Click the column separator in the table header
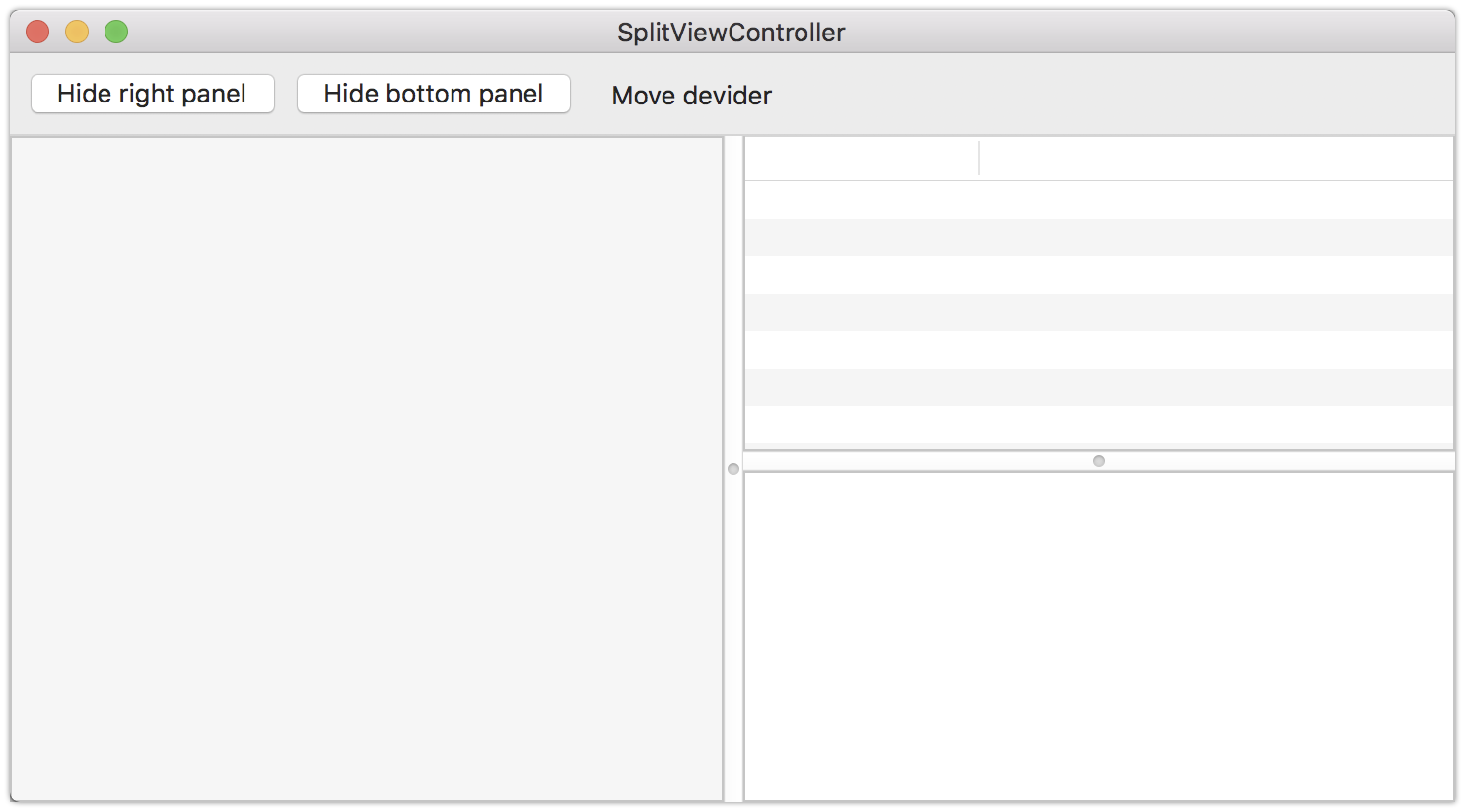 [979, 158]
